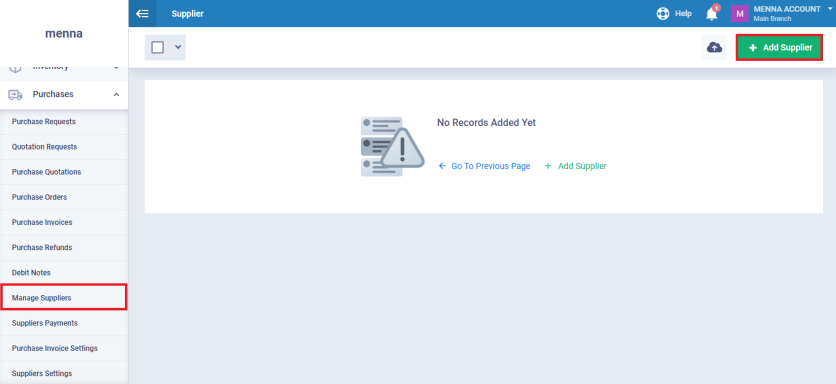
Task: Collapse the Purchases menu chevron
Action: [x=116, y=94]
